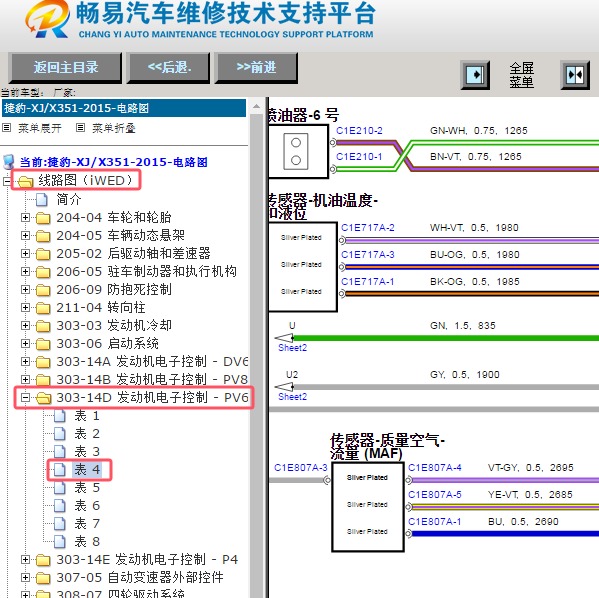
Task: Expand the 211-04 转向柱 node
Action: pos(25,307)
